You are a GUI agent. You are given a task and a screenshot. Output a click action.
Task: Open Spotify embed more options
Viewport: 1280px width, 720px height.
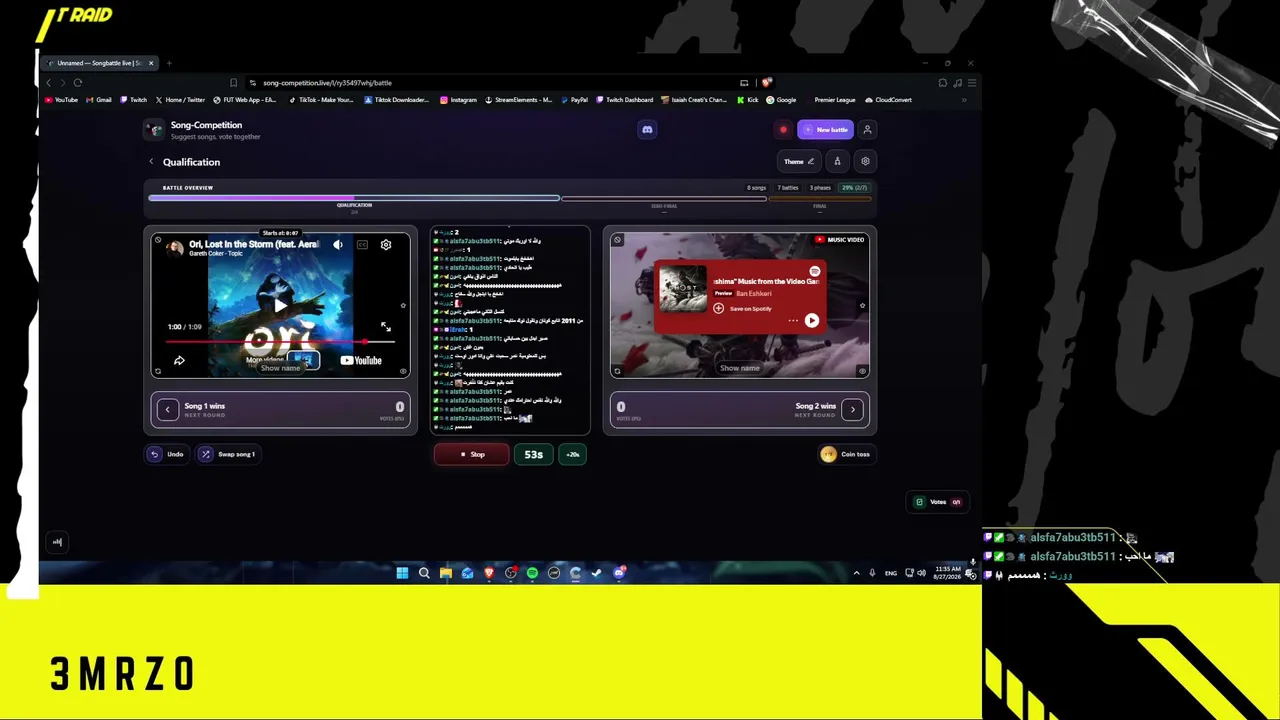click(x=793, y=321)
